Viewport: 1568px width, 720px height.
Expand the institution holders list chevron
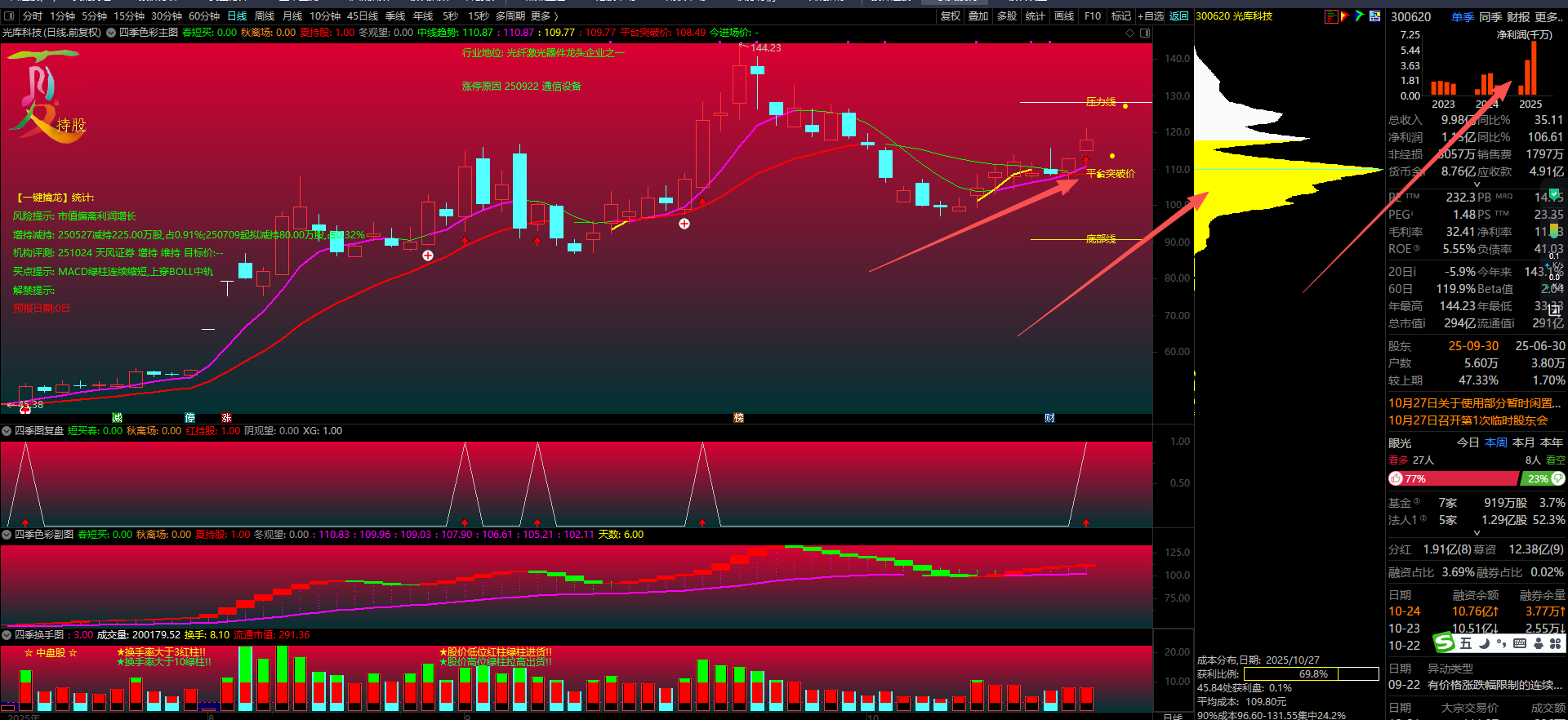click(x=1477, y=533)
